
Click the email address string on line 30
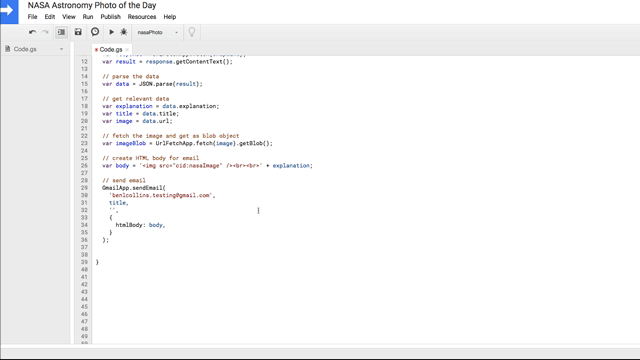click(162, 196)
